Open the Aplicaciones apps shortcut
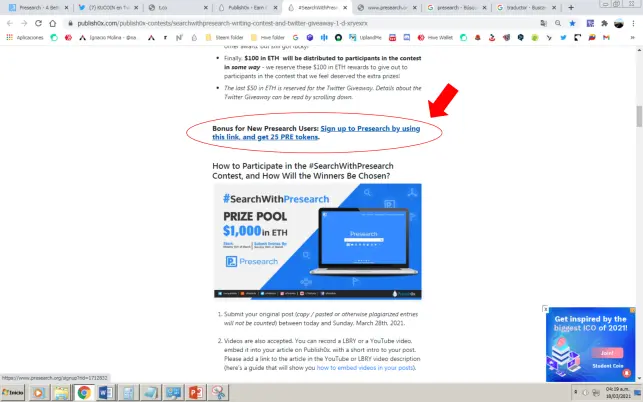The width and height of the screenshot is (643, 402). 25,37
